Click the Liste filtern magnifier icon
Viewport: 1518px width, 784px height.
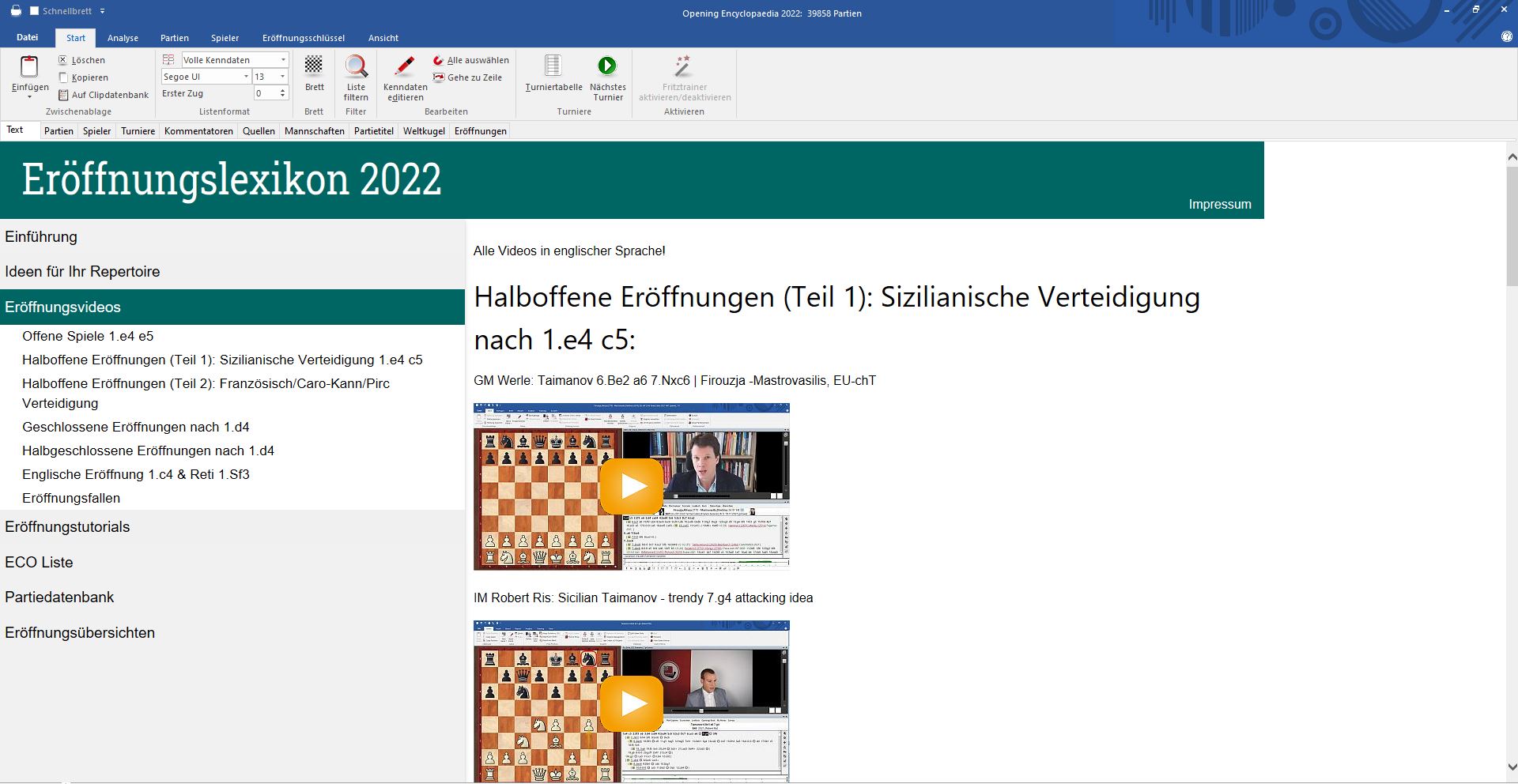(356, 66)
